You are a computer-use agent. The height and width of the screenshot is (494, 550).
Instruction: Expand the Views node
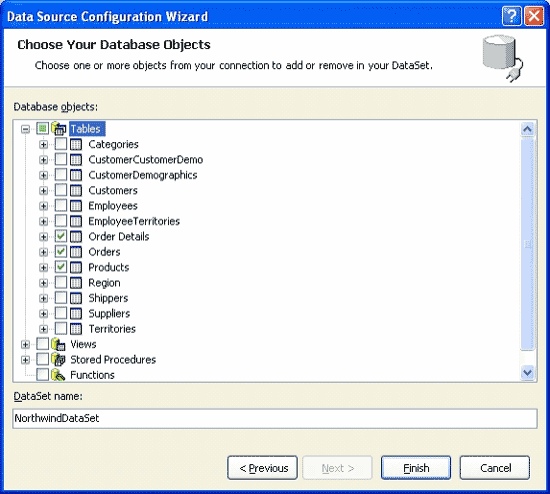coord(25,345)
